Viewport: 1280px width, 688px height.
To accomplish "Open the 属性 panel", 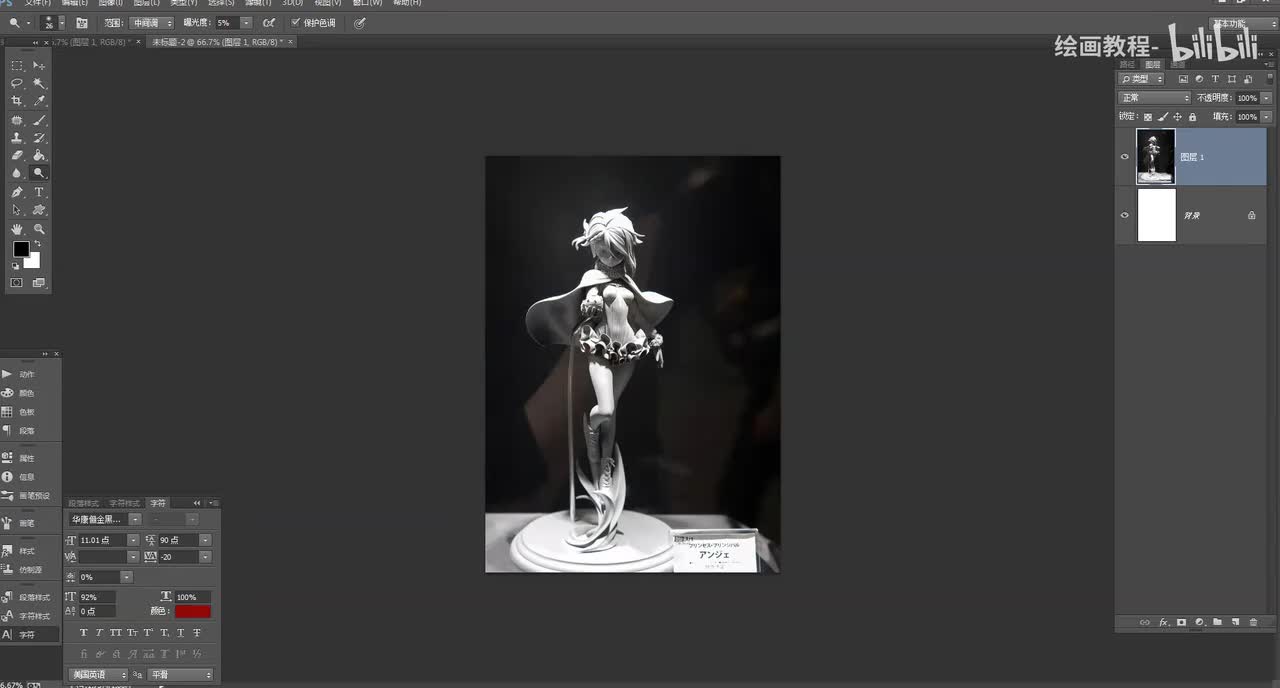I will coord(27,458).
